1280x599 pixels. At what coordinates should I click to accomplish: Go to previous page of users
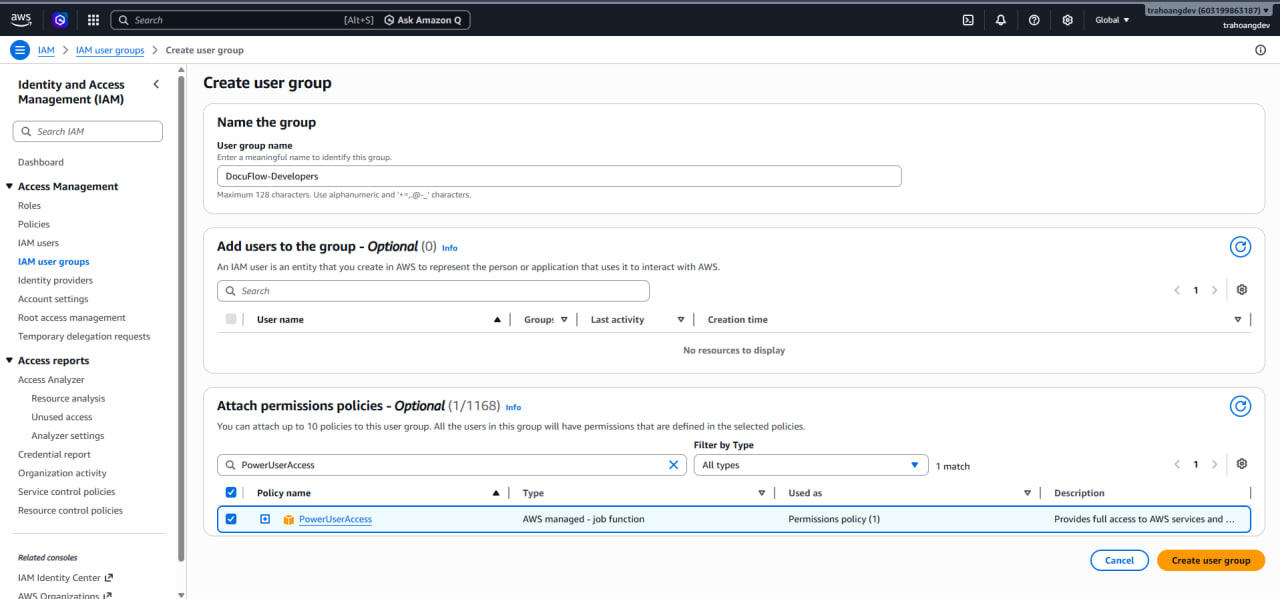click(x=1178, y=290)
